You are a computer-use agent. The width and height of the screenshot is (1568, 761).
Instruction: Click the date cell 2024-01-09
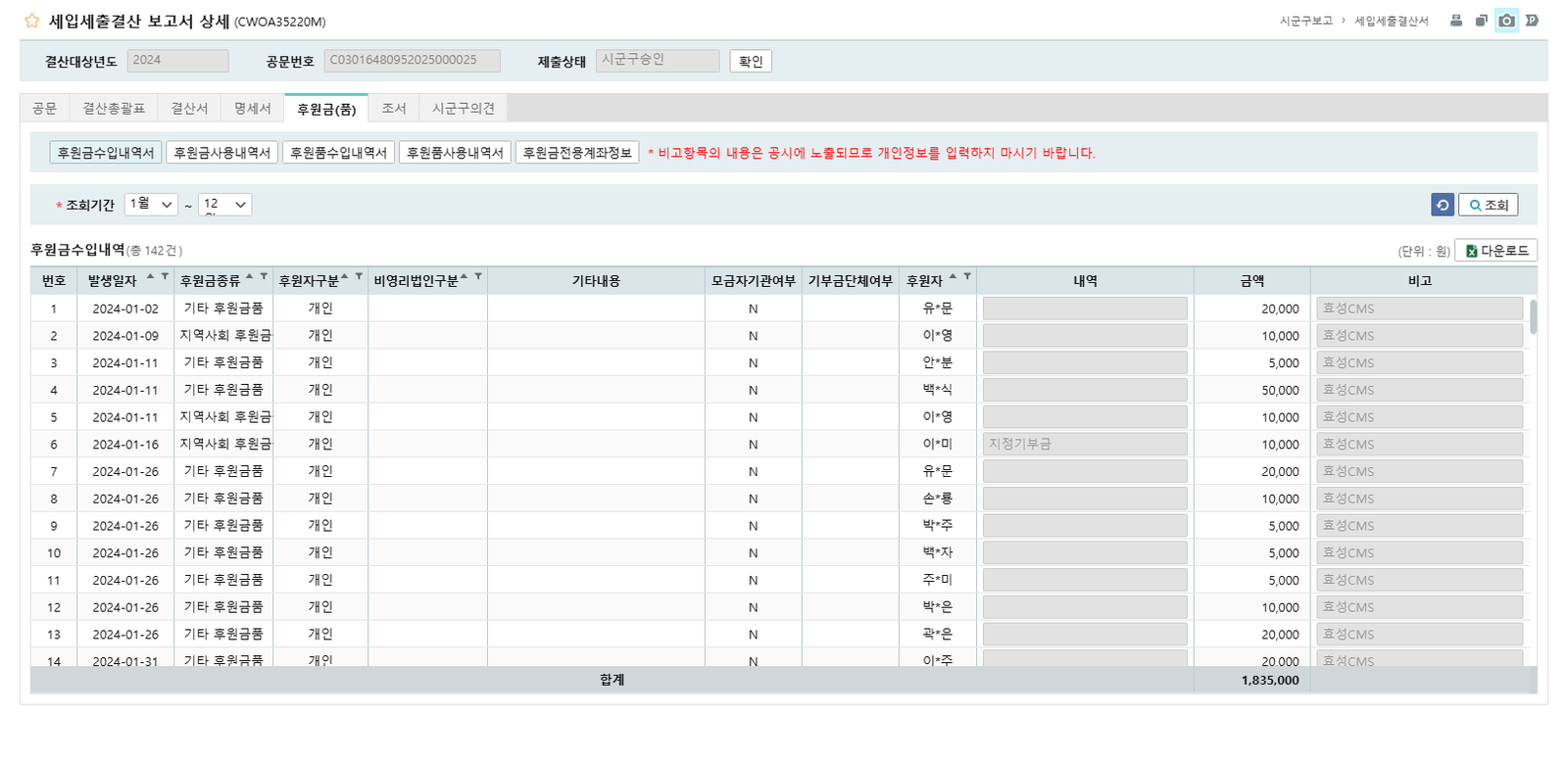coord(125,336)
